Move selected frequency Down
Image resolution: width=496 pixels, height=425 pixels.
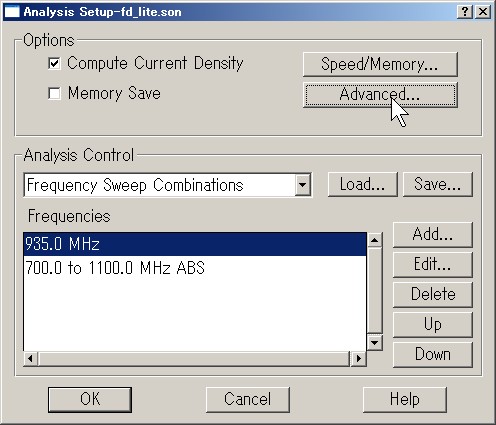click(433, 355)
